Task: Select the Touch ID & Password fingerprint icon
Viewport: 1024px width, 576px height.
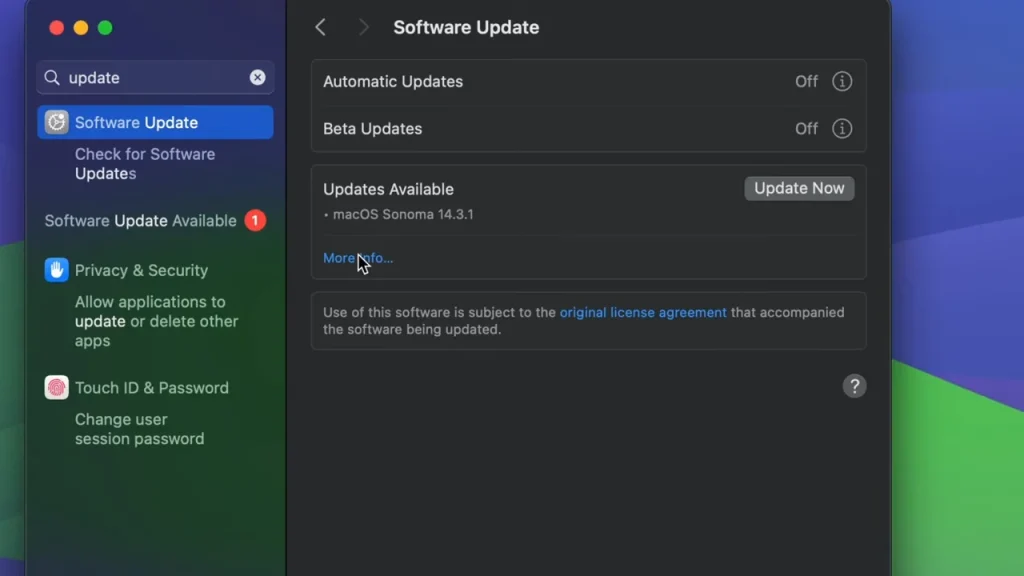Action: pyautogui.click(x=55, y=387)
